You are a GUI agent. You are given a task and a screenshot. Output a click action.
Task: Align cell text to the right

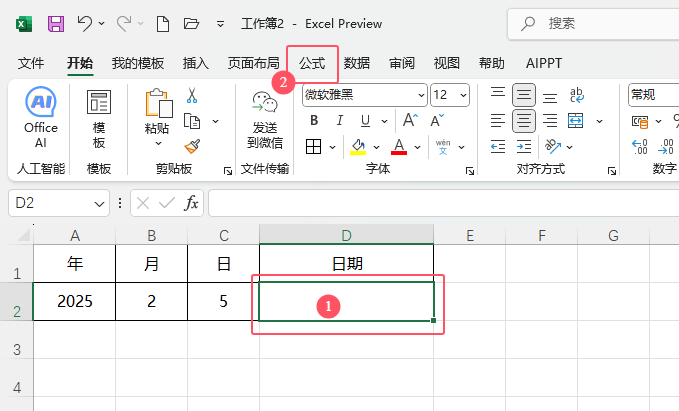[x=550, y=121]
